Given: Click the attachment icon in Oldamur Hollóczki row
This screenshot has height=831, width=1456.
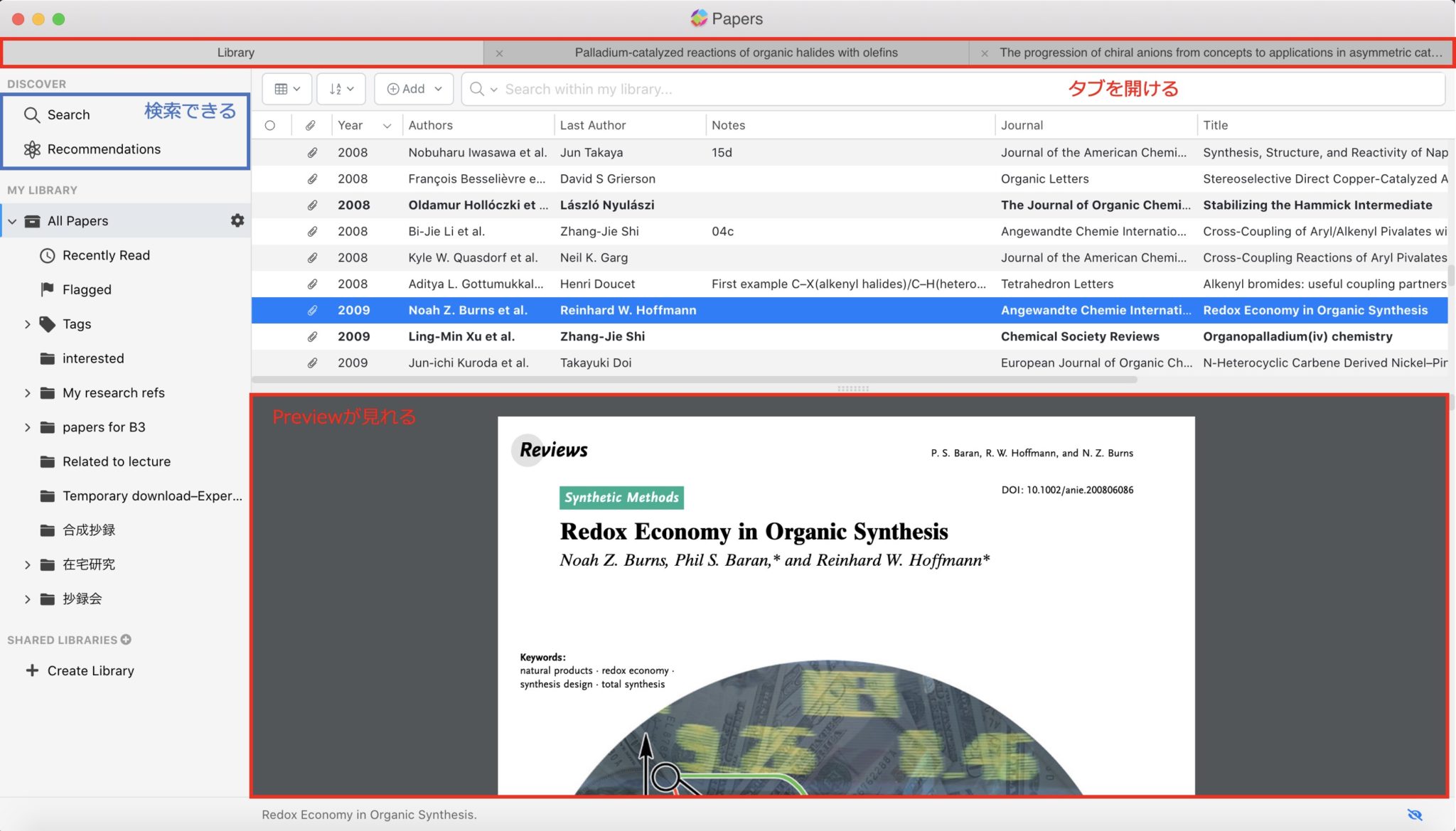Looking at the screenshot, I should point(312,205).
